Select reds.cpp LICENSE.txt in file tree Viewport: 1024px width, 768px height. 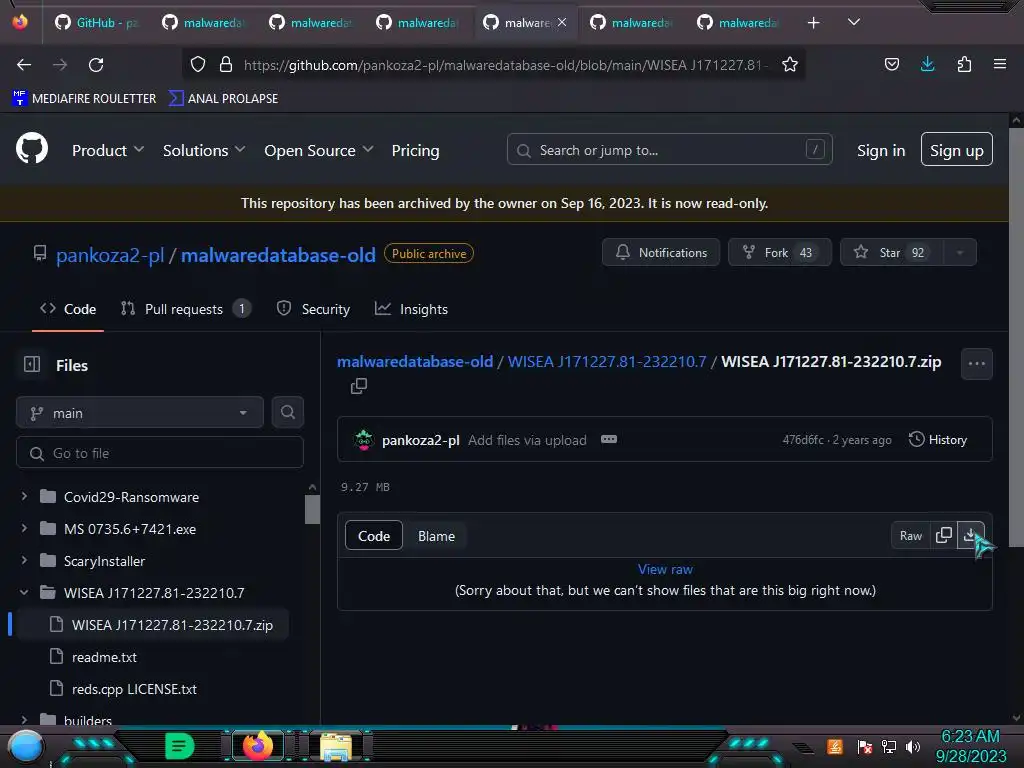coord(134,689)
